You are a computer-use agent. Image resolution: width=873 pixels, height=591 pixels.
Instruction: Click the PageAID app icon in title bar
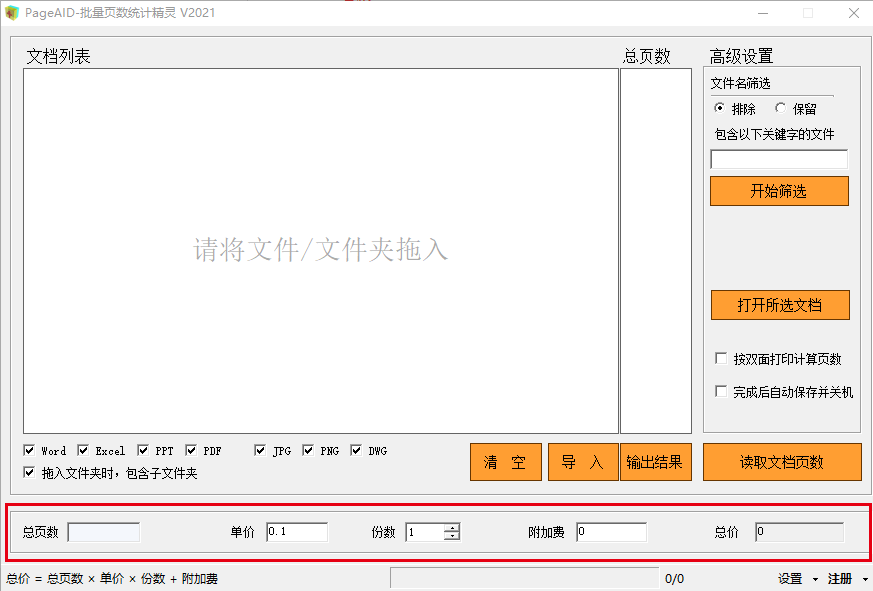click(x=12, y=13)
